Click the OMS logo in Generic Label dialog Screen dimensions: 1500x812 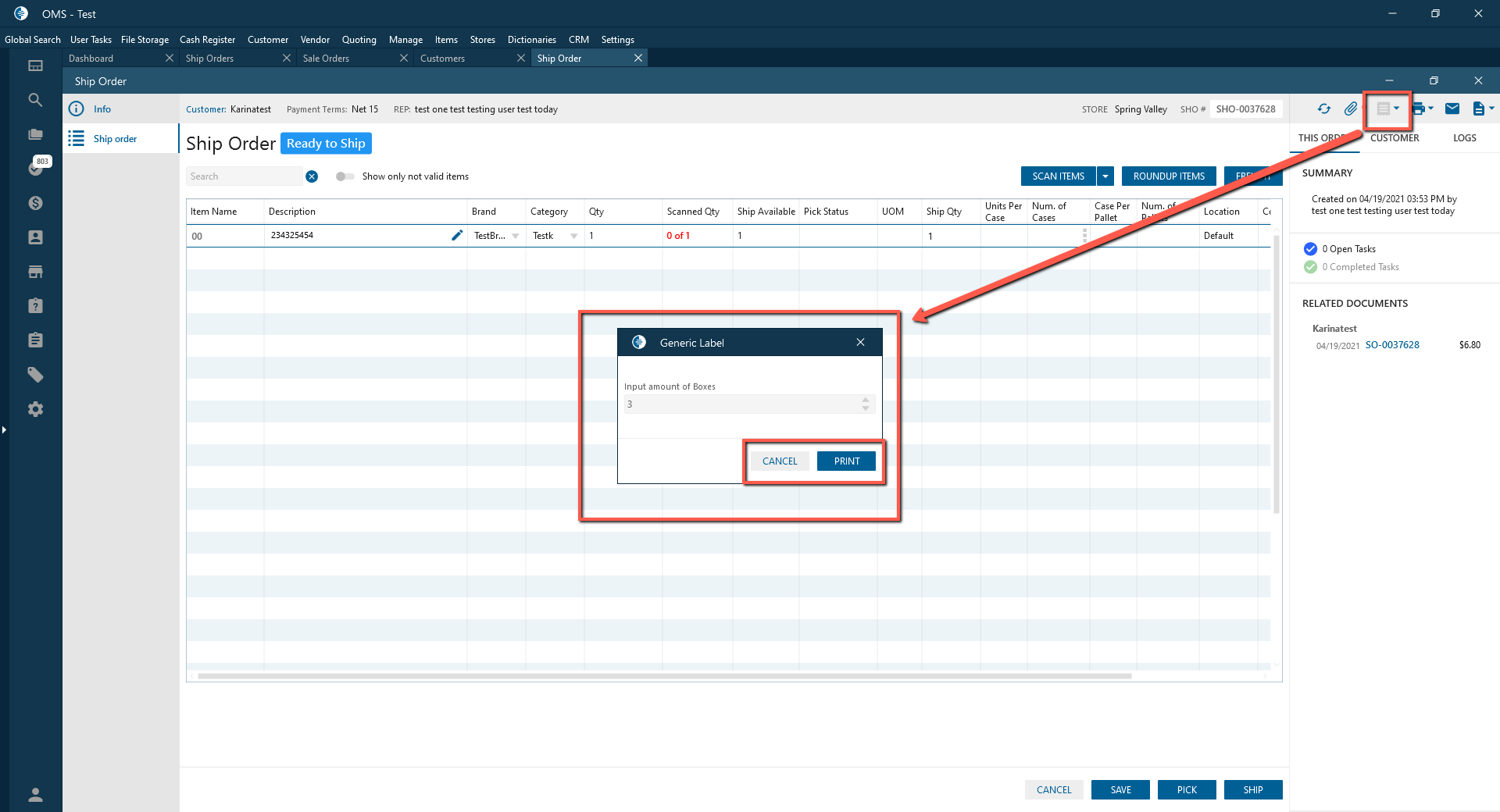click(x=639, y=342)
